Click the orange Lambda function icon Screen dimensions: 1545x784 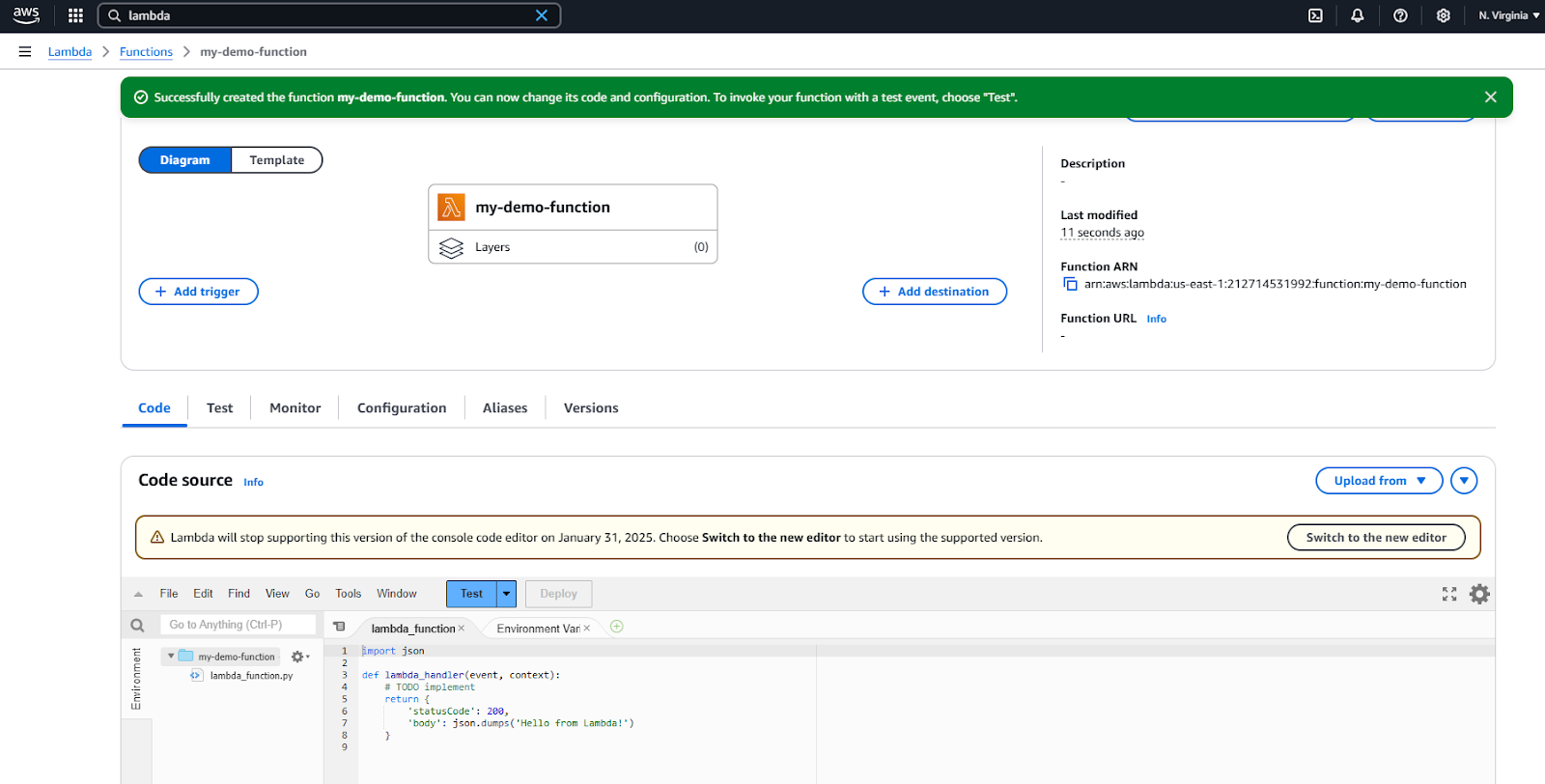click(x=451, y=207)
